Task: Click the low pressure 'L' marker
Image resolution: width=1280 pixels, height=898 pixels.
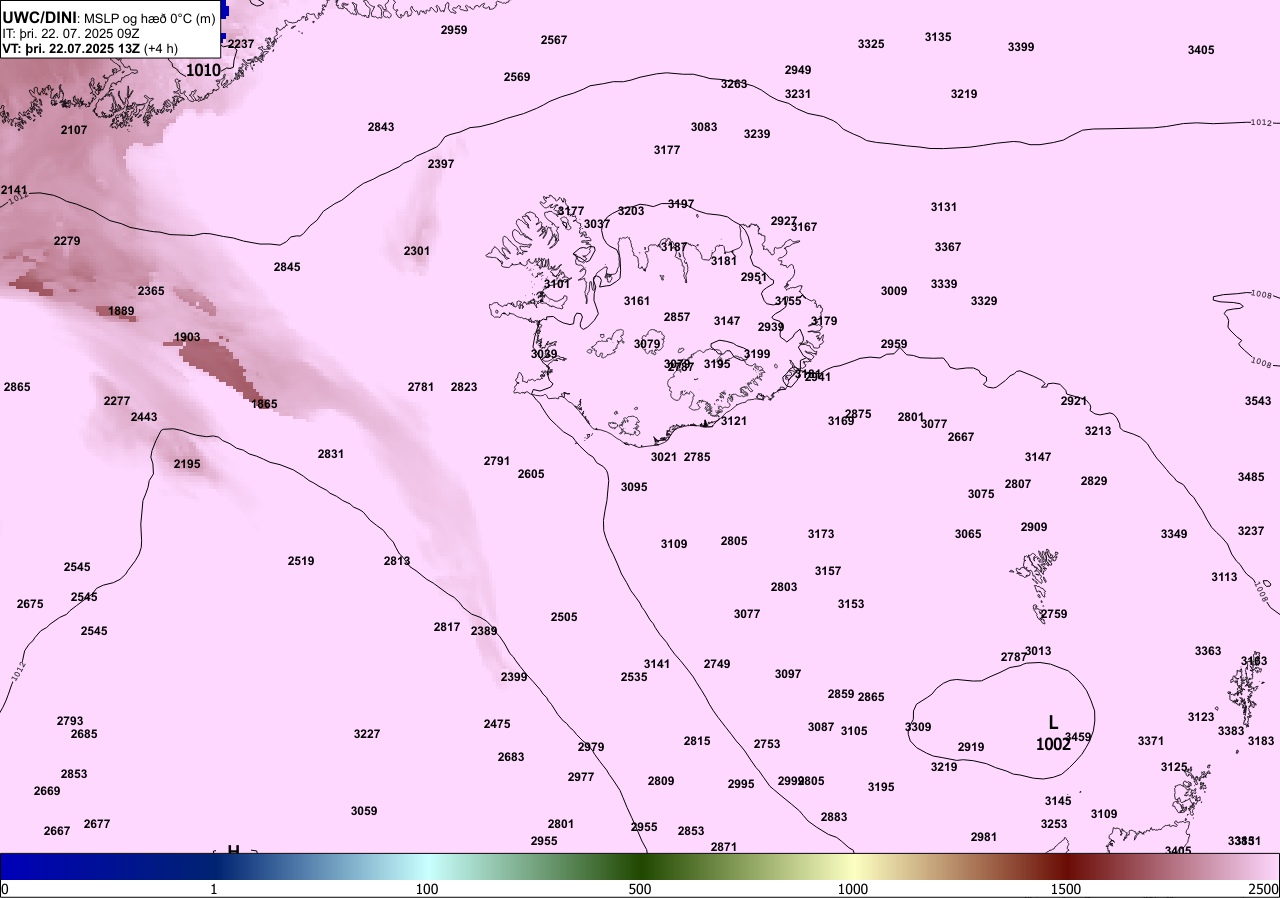Action: [x=1053, y=722]
